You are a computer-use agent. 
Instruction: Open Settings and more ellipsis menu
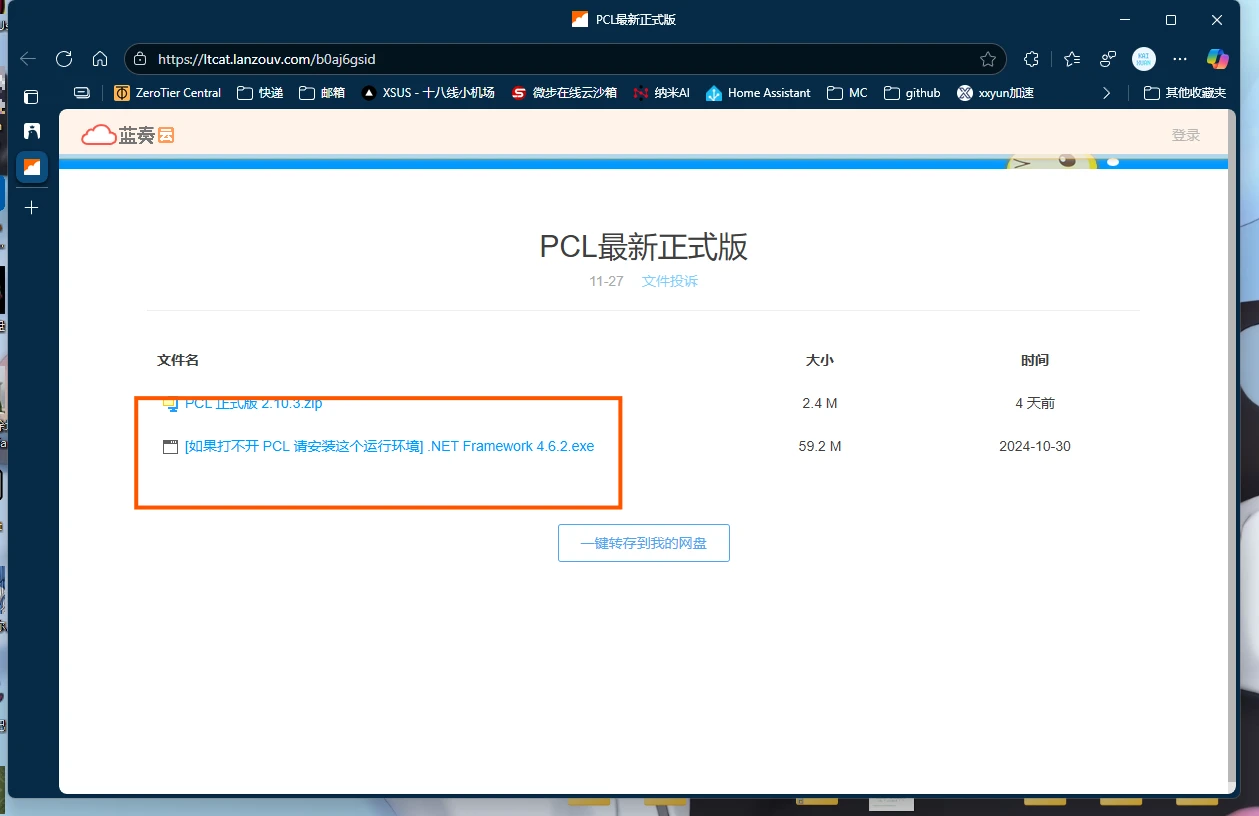coord(1180,59)
